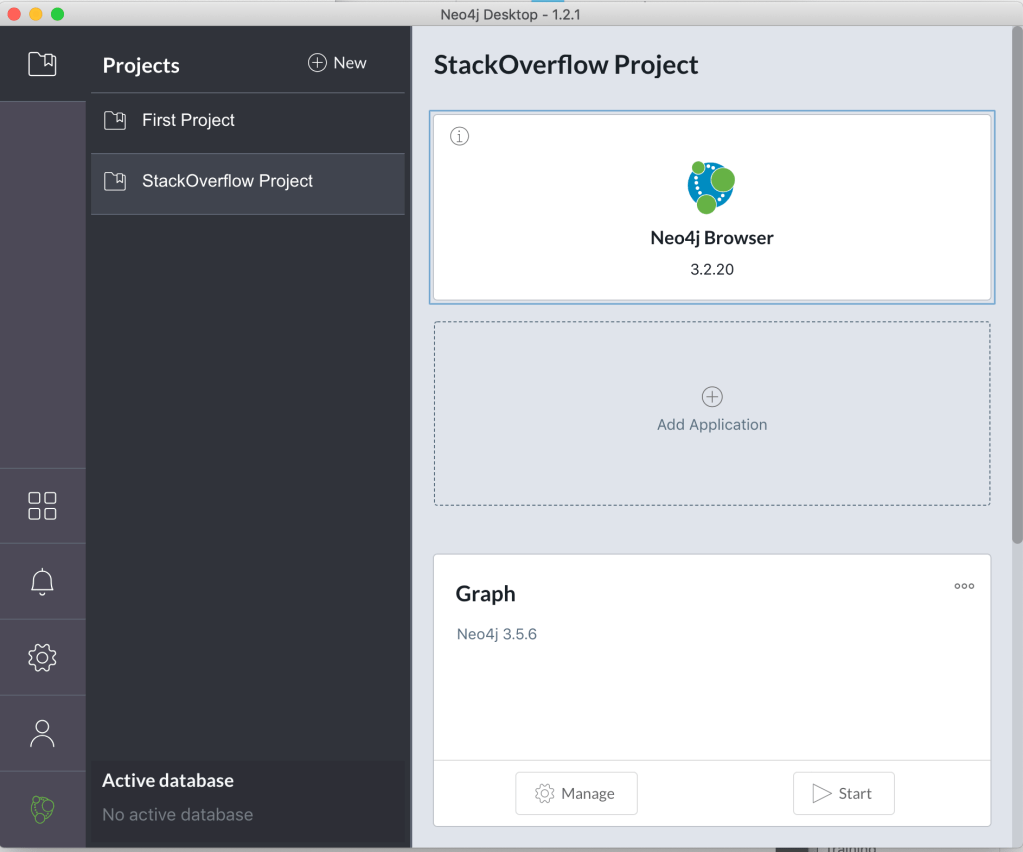This screenshot has width=1023, height=852.
Task: Open the Graph Apps grid icon
Action: click(42, 506)
